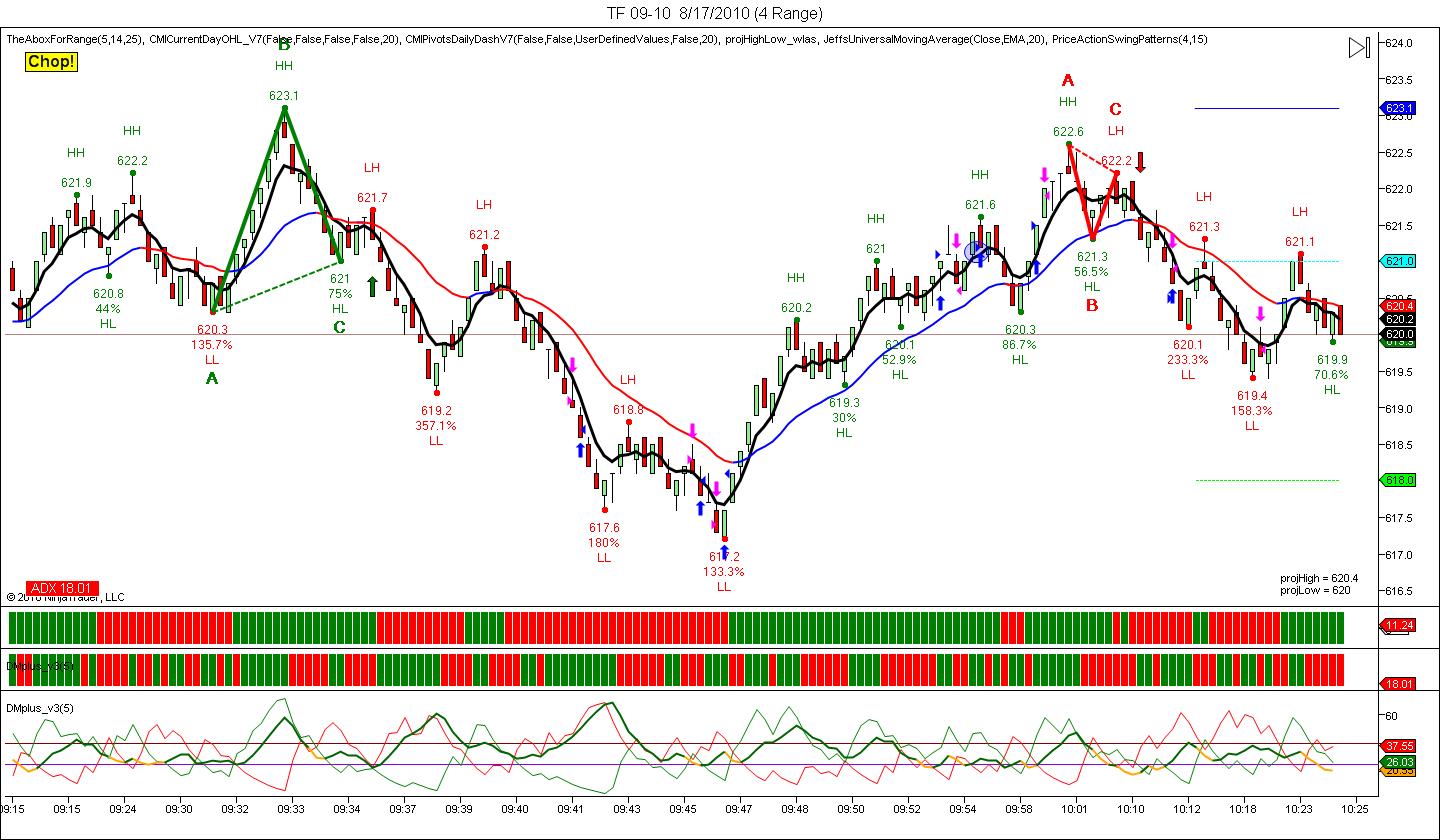Screen dimensions: 1440x840
Task: Select the green 621.6 swing high label
Action: [980, 205]
